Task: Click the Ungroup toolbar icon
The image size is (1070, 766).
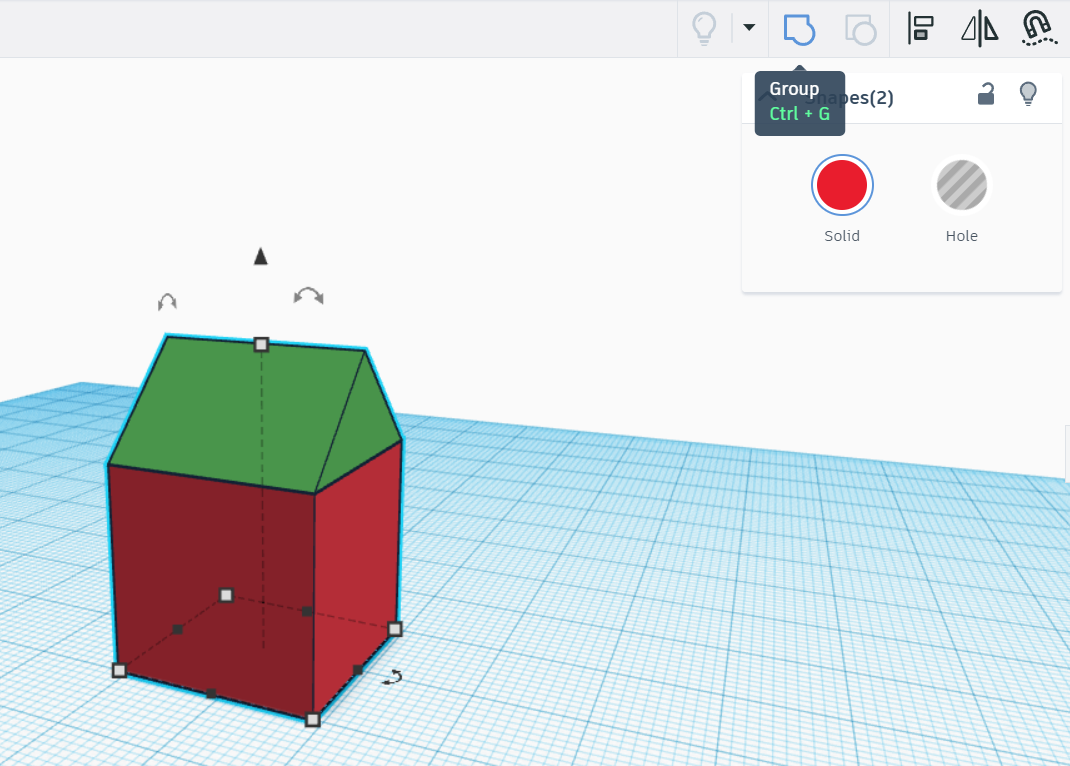Action: [860, 29]
